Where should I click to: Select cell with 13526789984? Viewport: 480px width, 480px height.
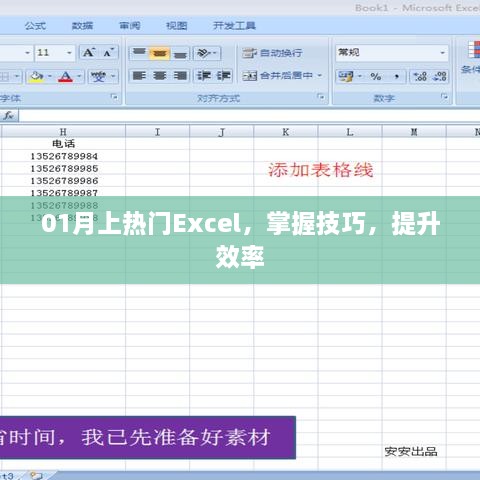pyautogui.click(x=63, y=156)
